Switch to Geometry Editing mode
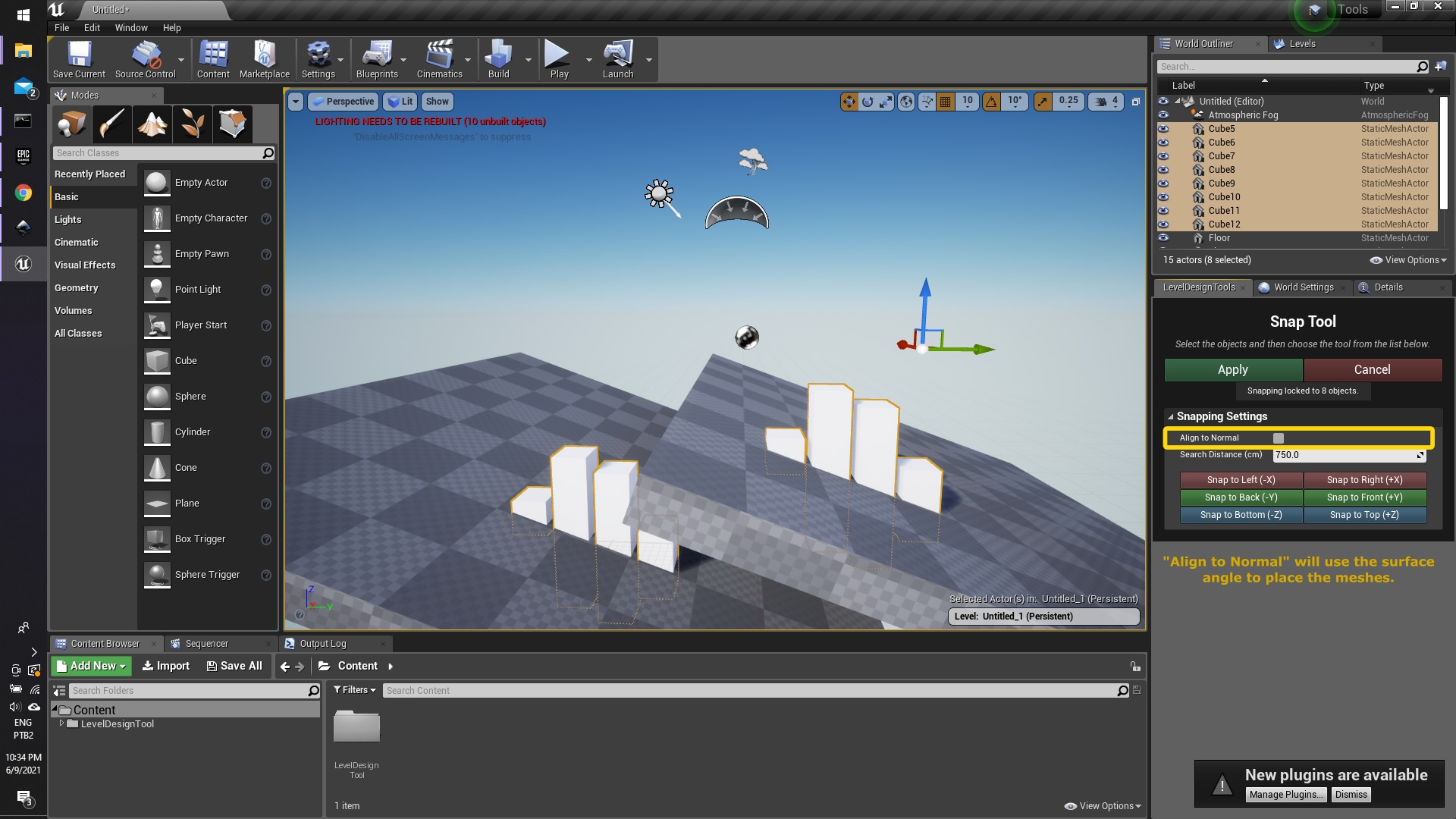This screenshot has width=1456, height=819. (x=233, y=124)
